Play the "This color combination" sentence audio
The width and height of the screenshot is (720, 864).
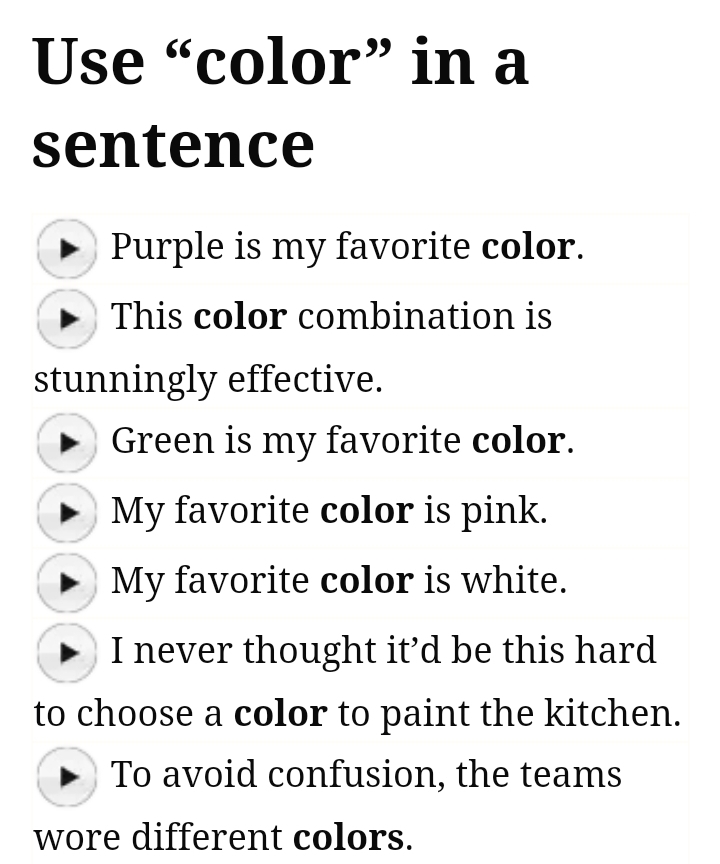(x=66, y=318)
